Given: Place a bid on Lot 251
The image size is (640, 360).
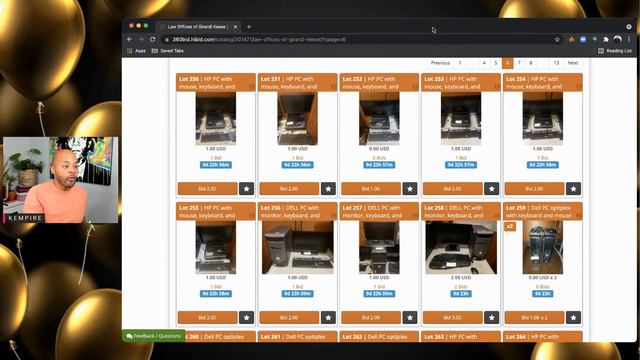Looking at the screenshot, I should click(289, 189).
